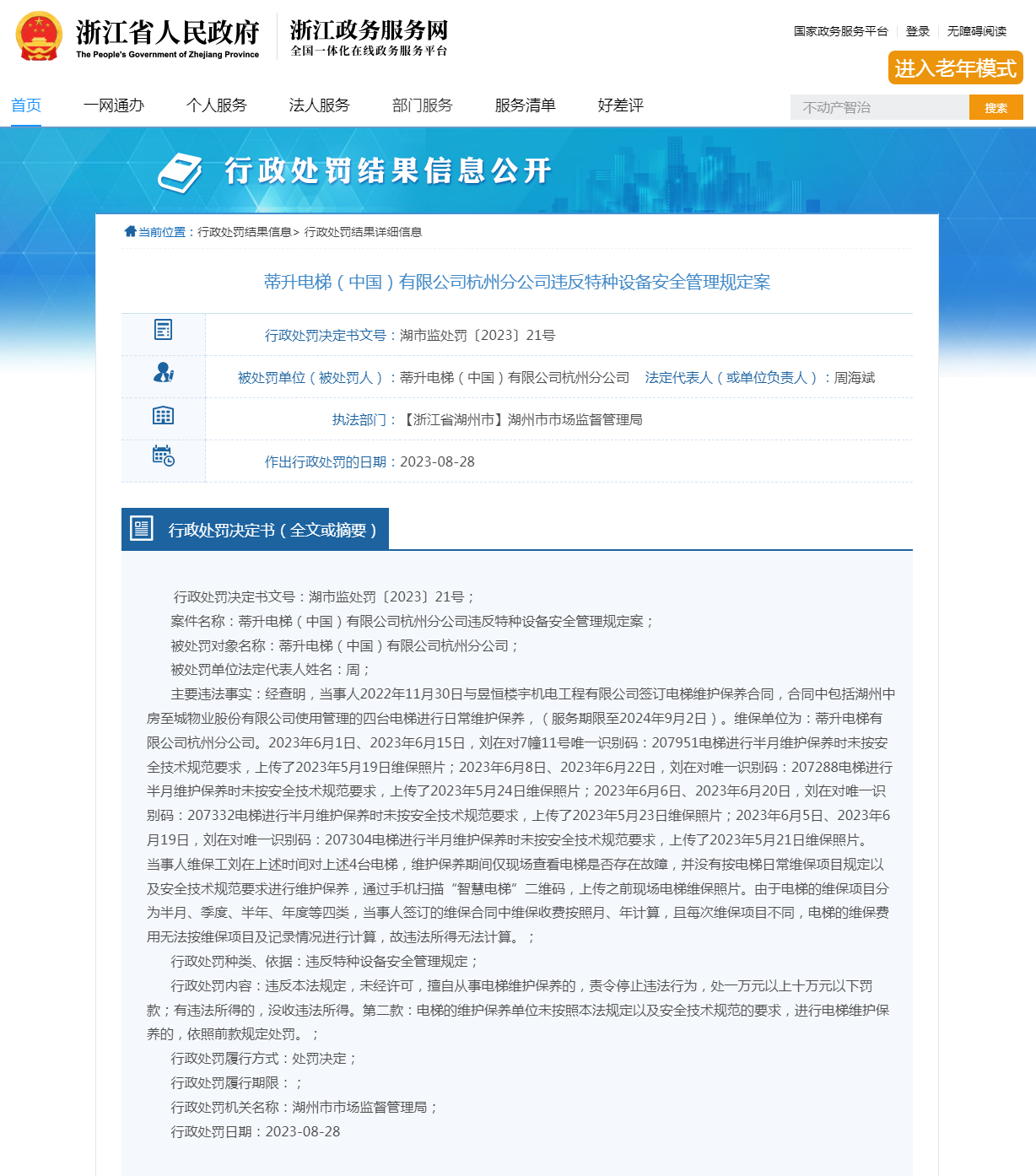
Task: Click legal representative name 周海斌
Action: (x=855, y=377)
